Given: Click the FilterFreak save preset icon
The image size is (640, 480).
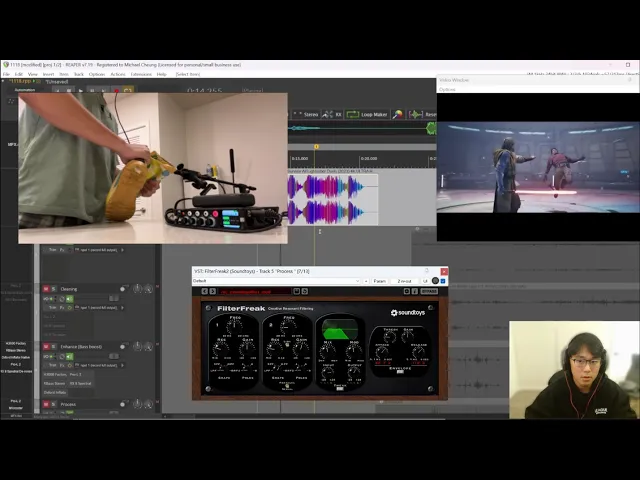Looking at the screenshot, I should 297,291.
